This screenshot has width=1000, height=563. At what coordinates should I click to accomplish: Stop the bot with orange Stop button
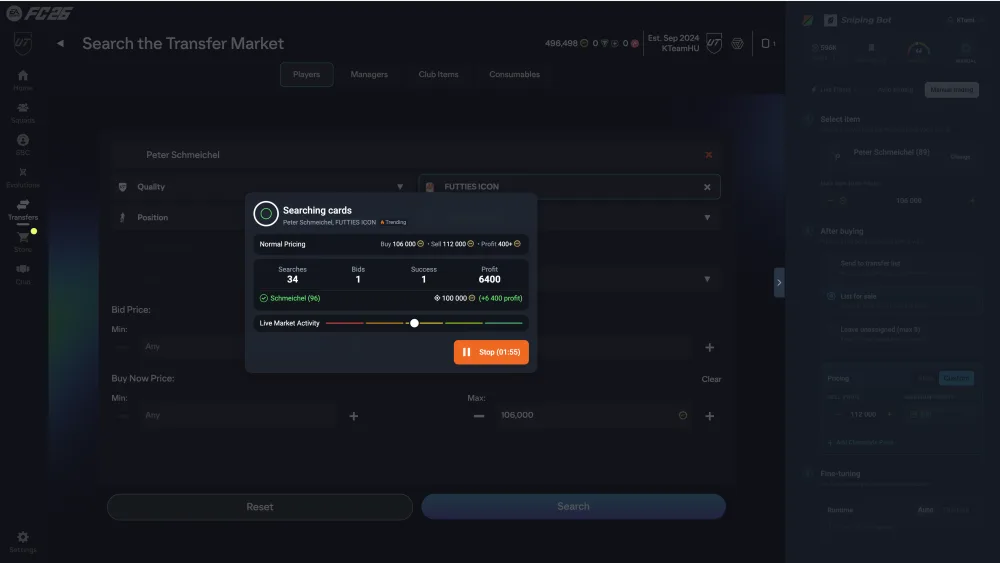click(491, 352)
